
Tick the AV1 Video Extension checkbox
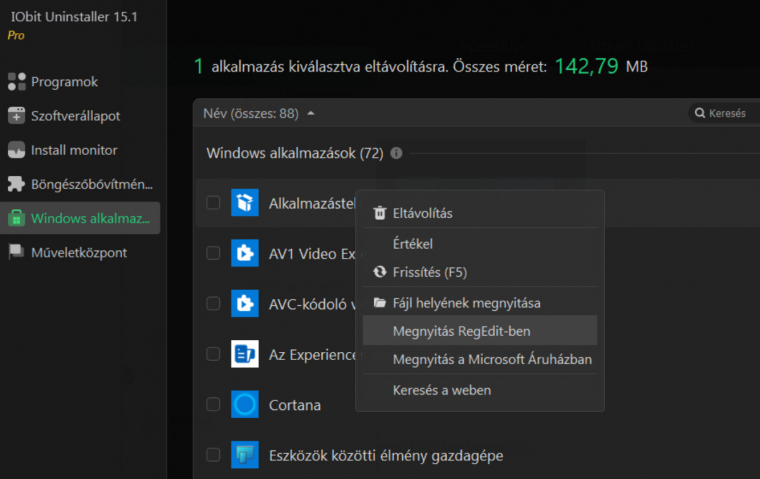[213, 254]
